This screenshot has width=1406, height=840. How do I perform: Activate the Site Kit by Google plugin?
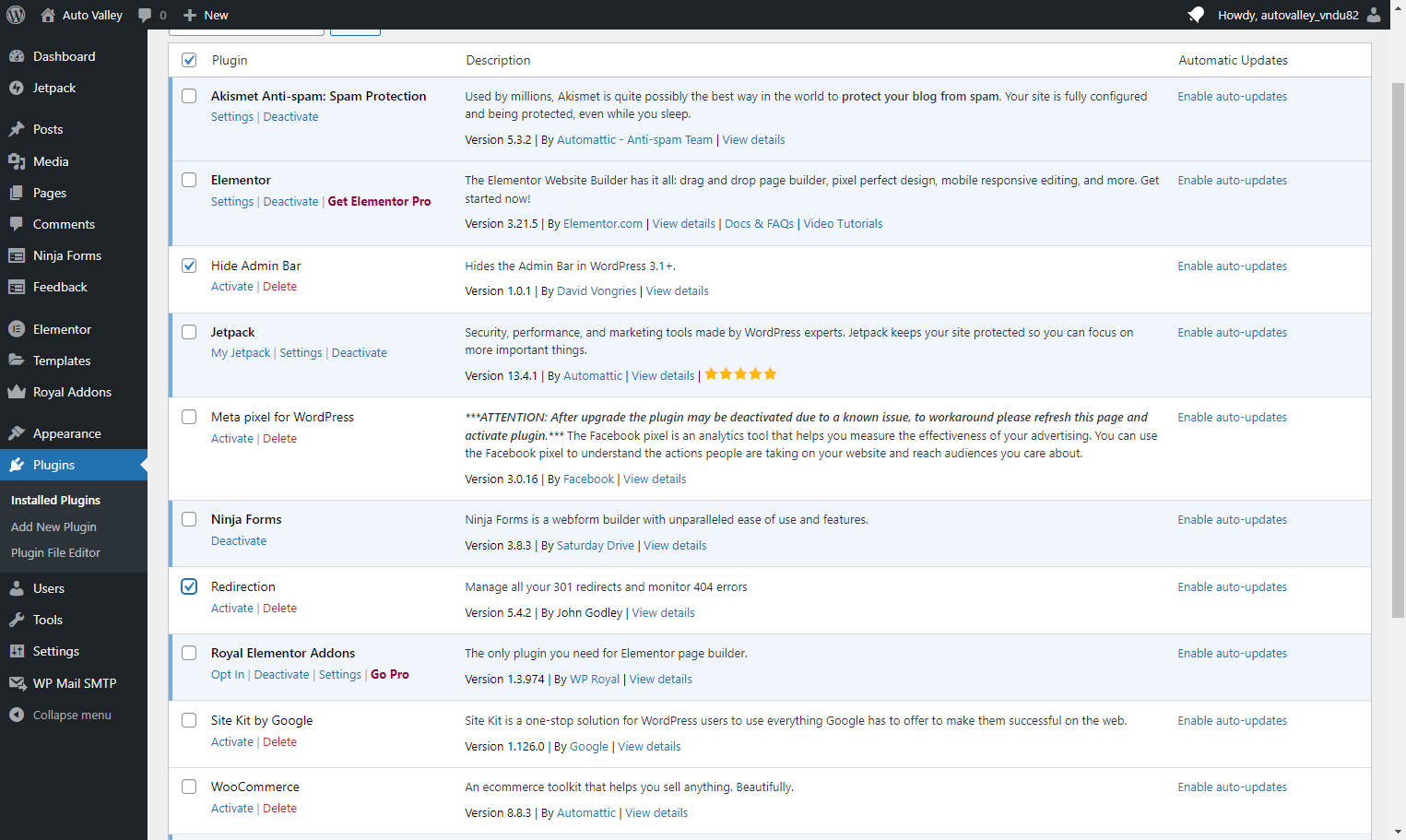(231, 742)
